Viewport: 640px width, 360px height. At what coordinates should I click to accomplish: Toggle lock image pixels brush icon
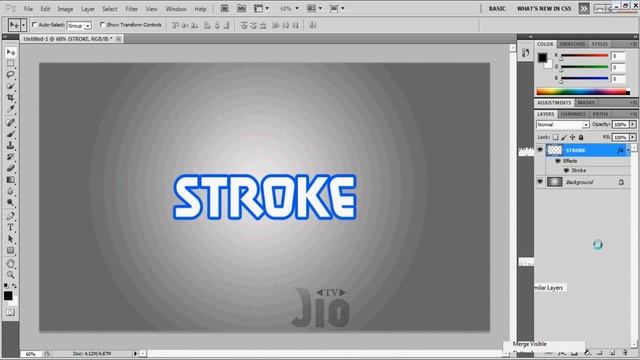[x=564, y=137]
